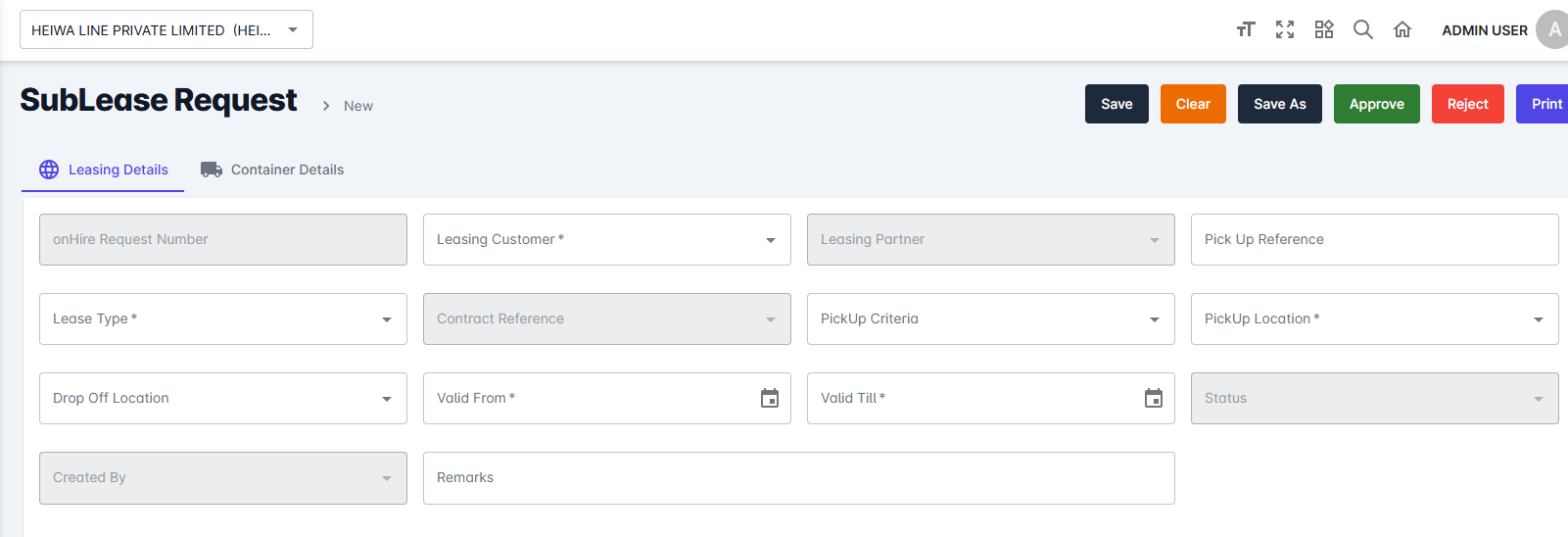The width and height of the screenshot is (1568, 537).
Task: Open the admin user avatar
Action: click(1552, 29)
